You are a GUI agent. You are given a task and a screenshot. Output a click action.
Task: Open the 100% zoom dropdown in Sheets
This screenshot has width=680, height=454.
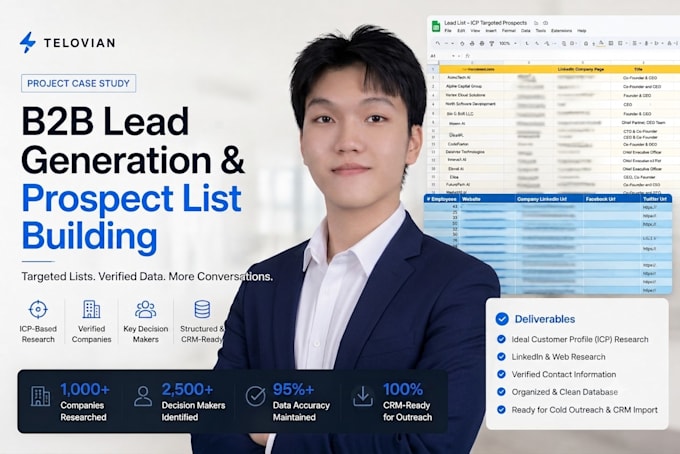(x=508, y=43)
